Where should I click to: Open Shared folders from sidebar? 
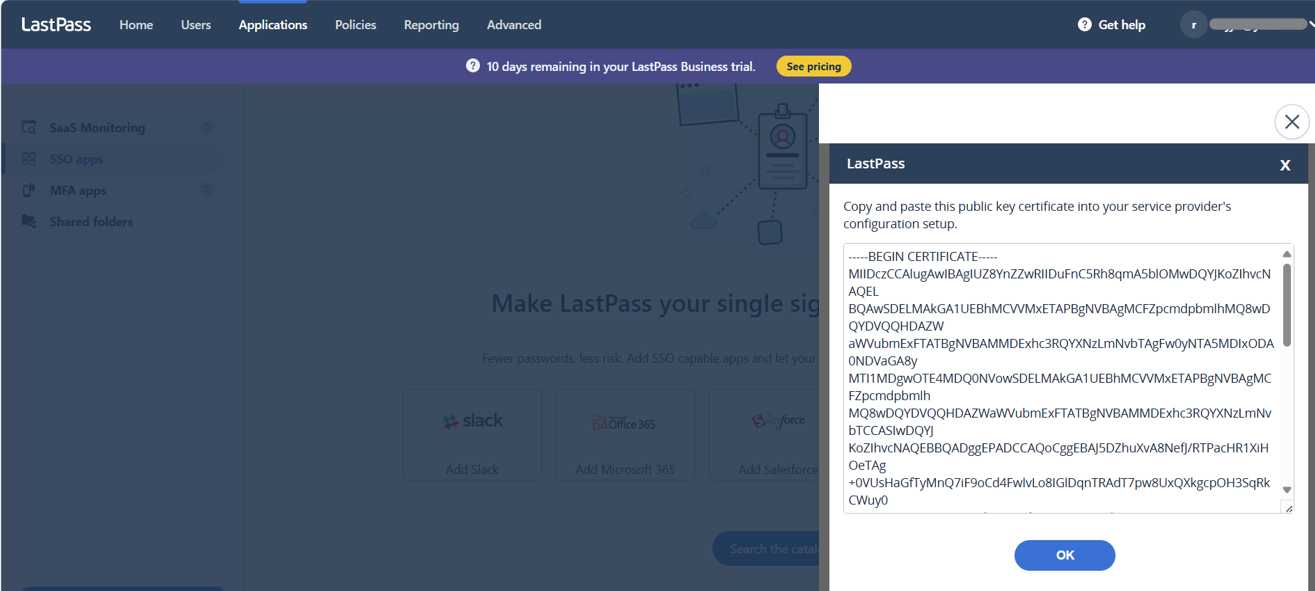tap(91, 222)
